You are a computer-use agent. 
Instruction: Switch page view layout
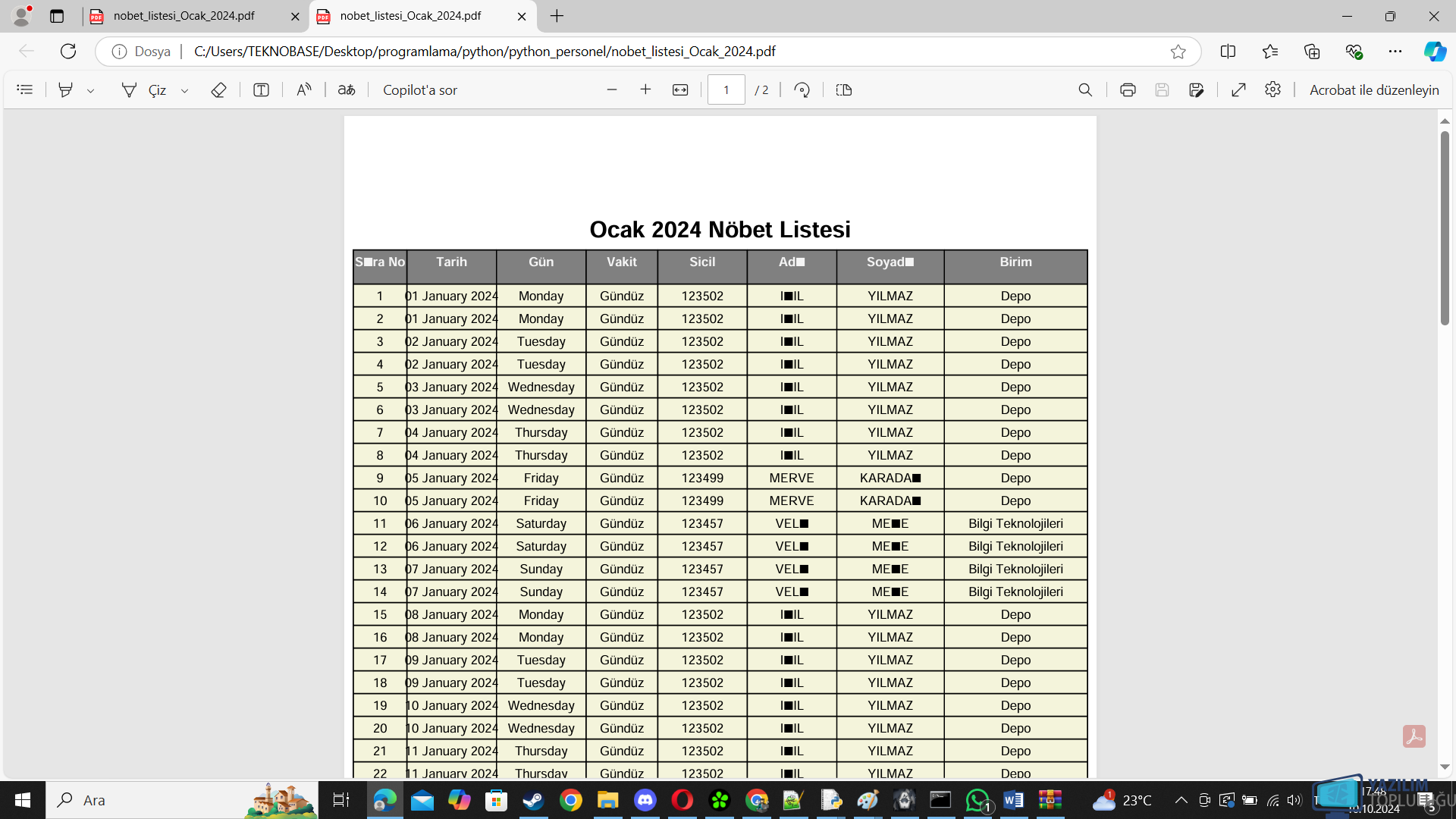[844, 89]
